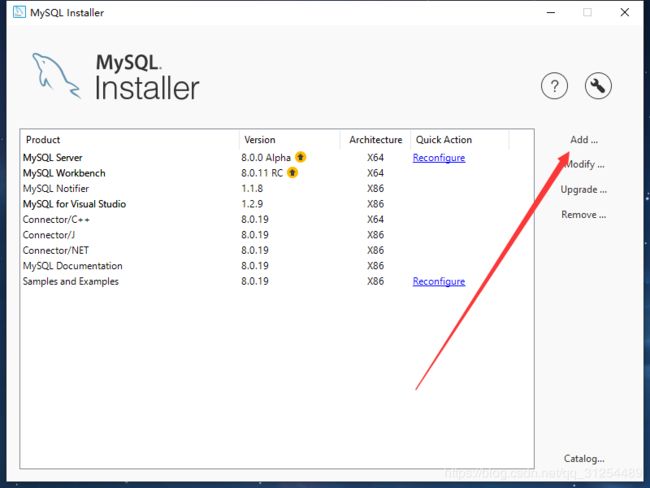The width and height of the screenshot is (650, 488).
Task: Select the MySQL Server row
Action: click(x=276, y=158)
